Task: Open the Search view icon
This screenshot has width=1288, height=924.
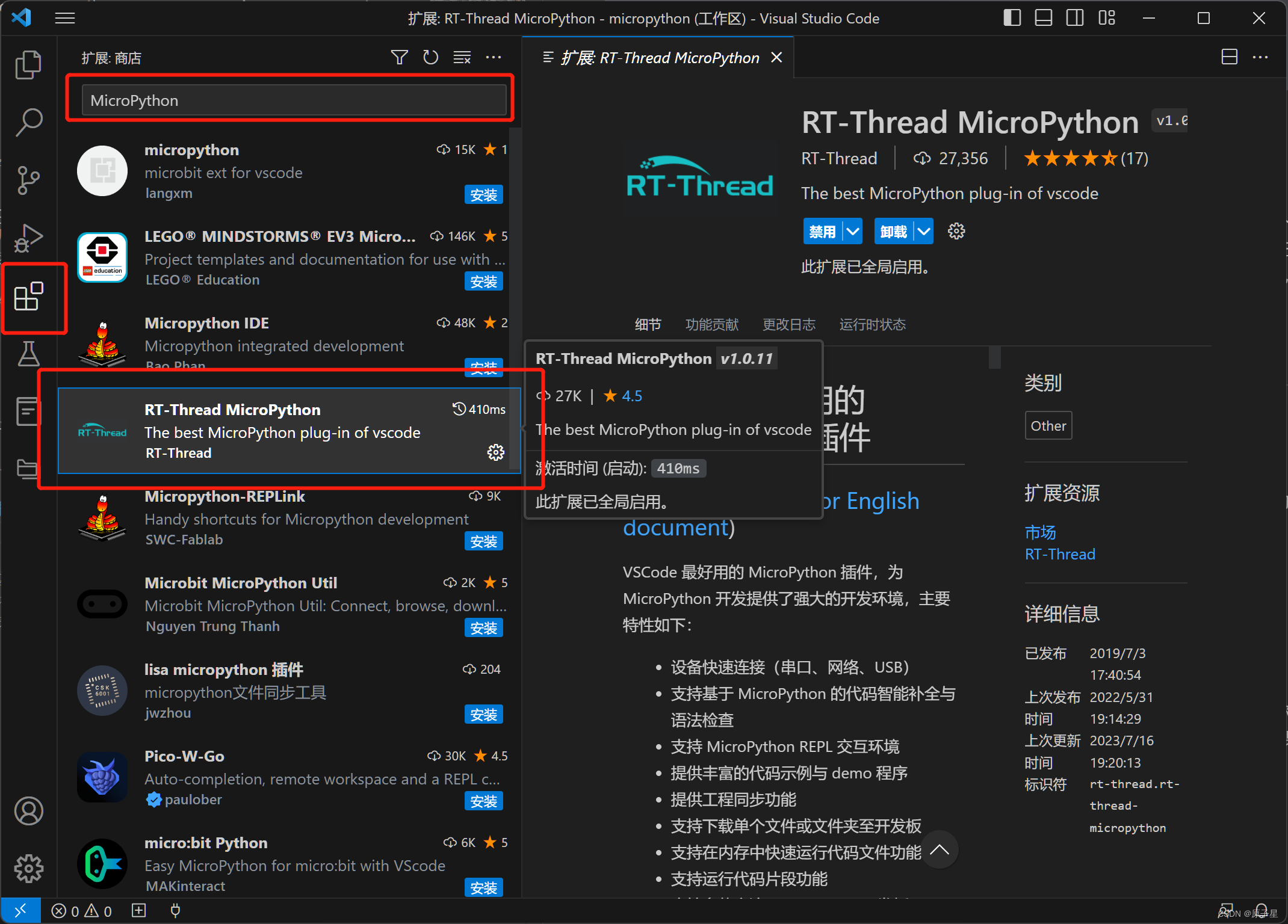Action: [x=28, y=122]
